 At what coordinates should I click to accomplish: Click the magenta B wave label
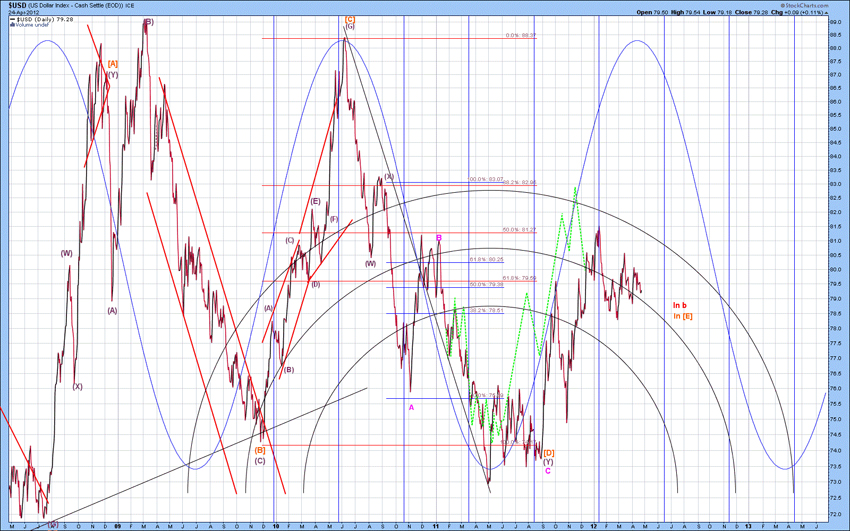[439, 238]
